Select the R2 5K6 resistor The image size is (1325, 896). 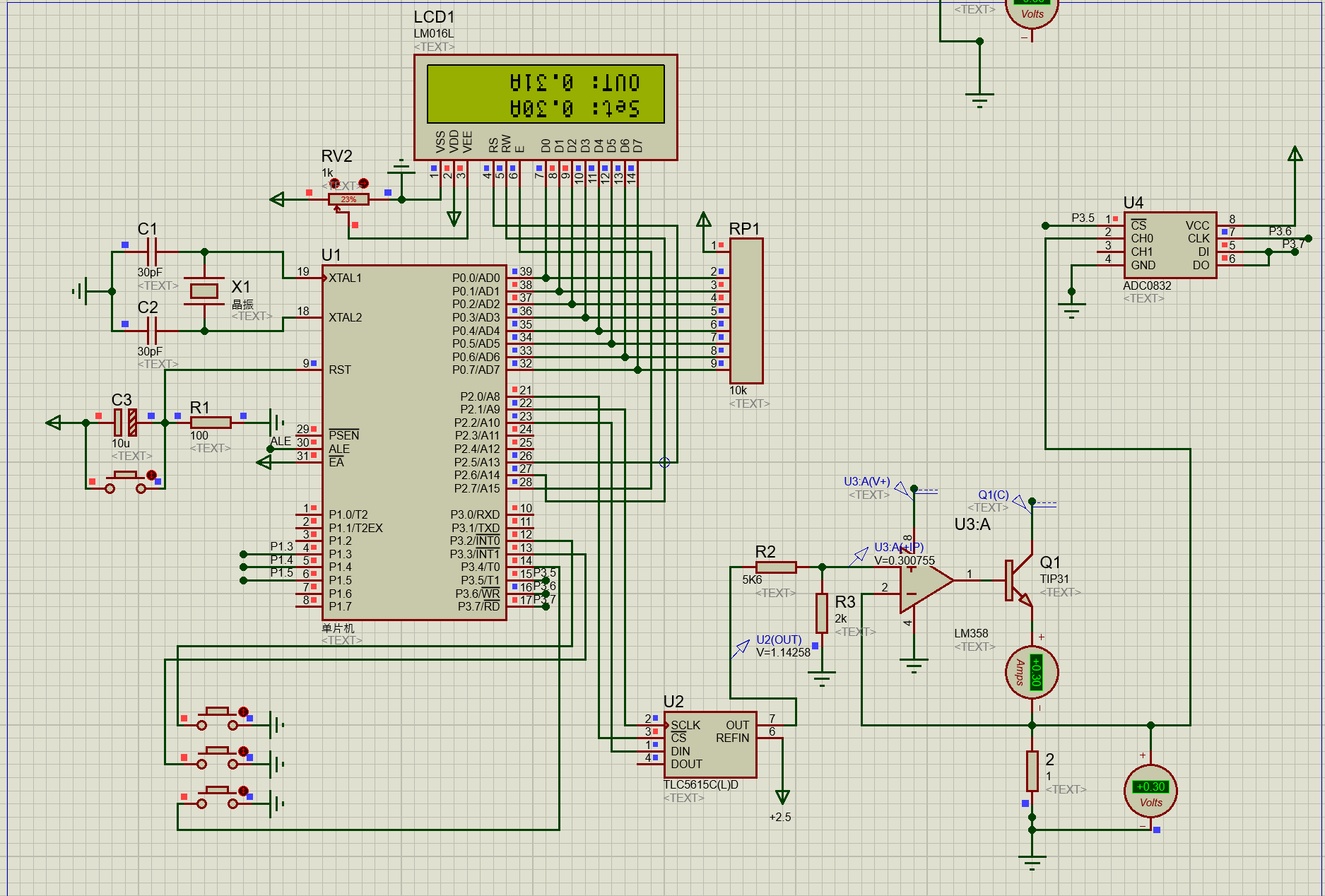(776, 567)
